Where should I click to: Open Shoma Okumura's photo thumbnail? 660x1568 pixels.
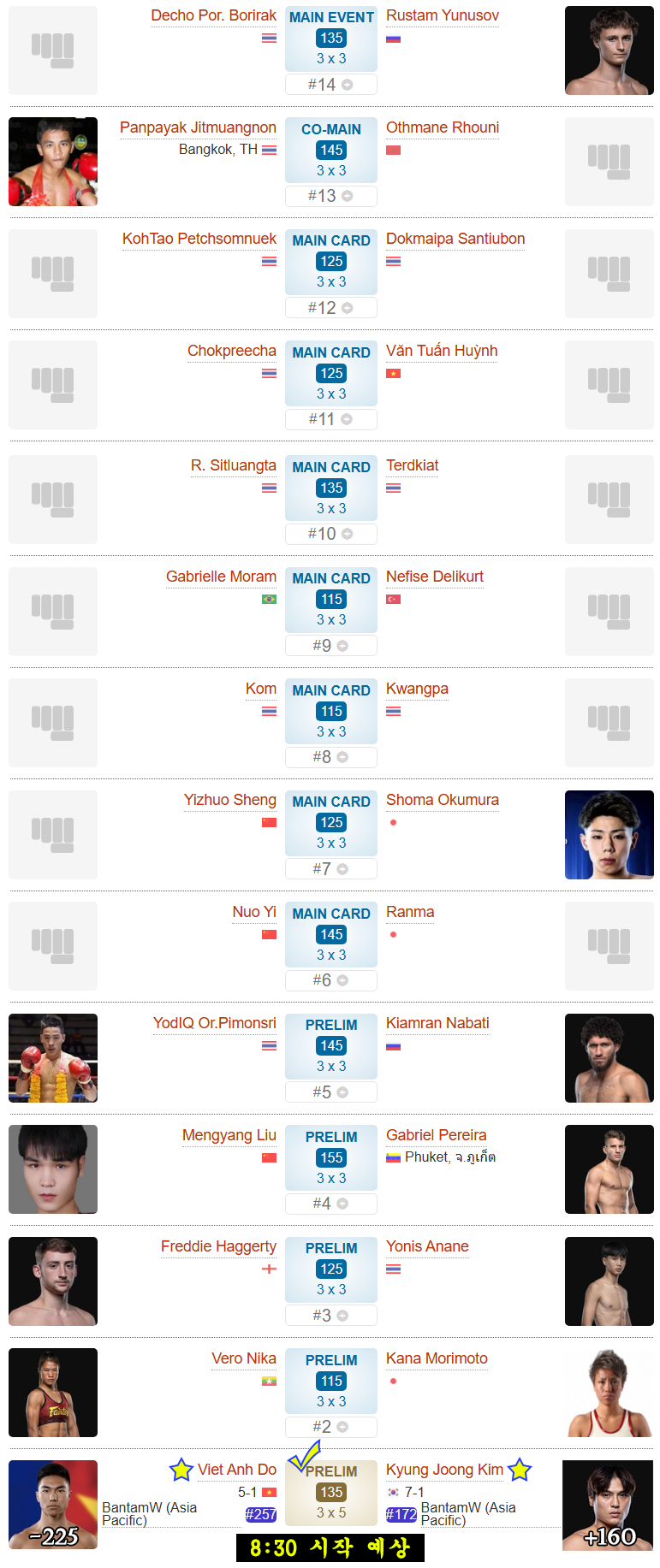[x=609, y=835]
